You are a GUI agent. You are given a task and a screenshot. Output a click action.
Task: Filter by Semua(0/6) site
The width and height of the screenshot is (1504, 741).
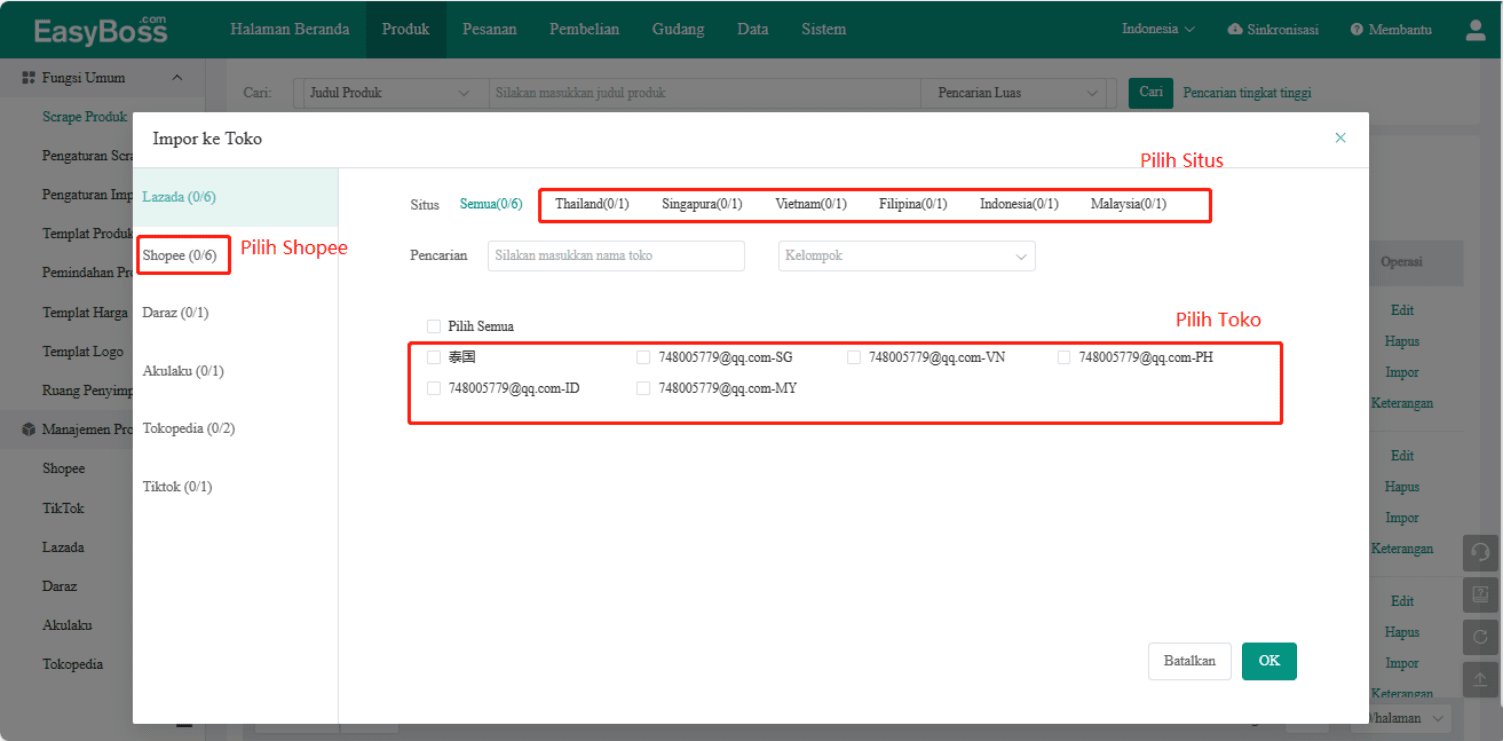coord(491,204)
